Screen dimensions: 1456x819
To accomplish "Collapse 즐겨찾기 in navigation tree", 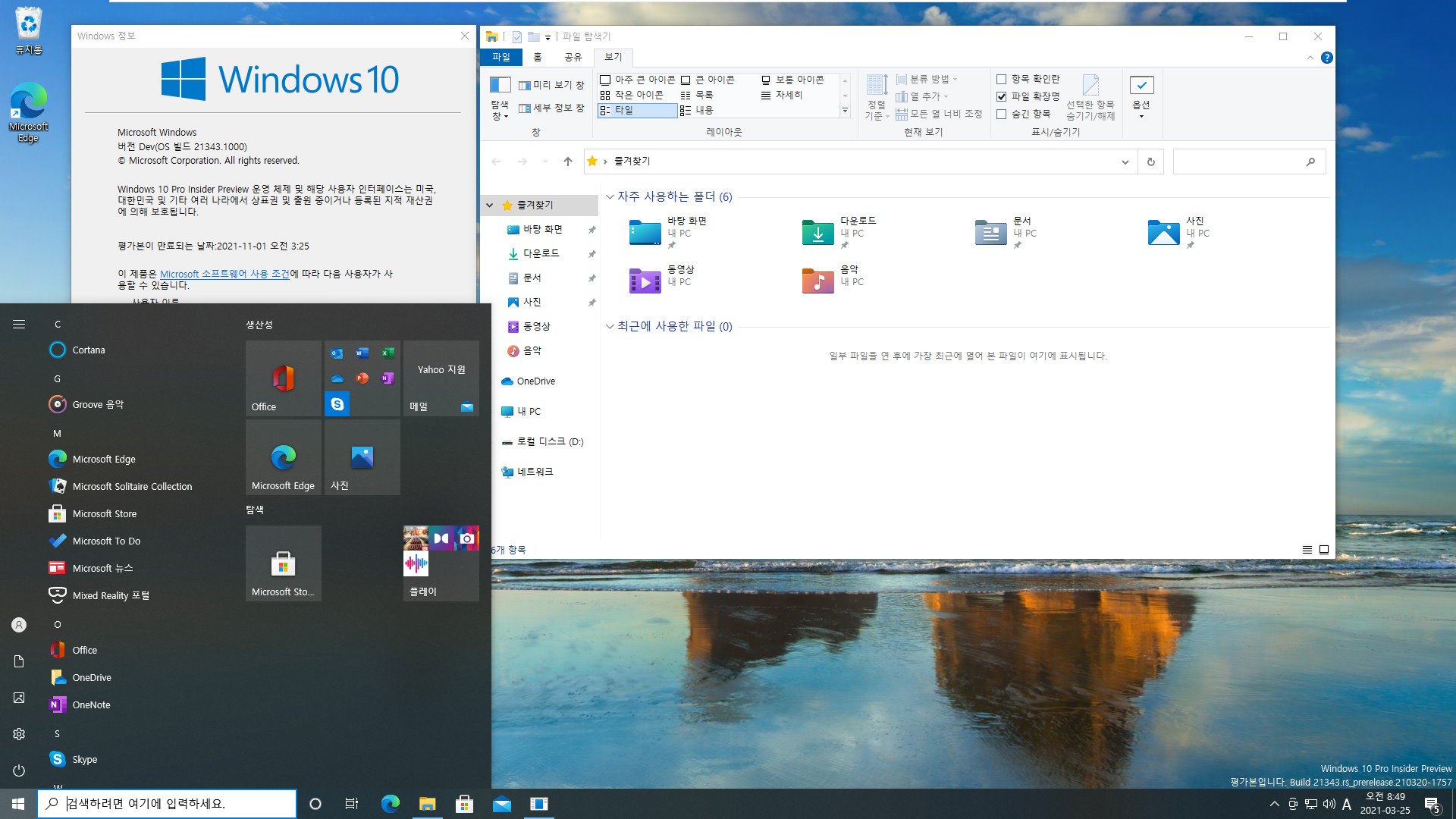I will (x=490, y=206).
